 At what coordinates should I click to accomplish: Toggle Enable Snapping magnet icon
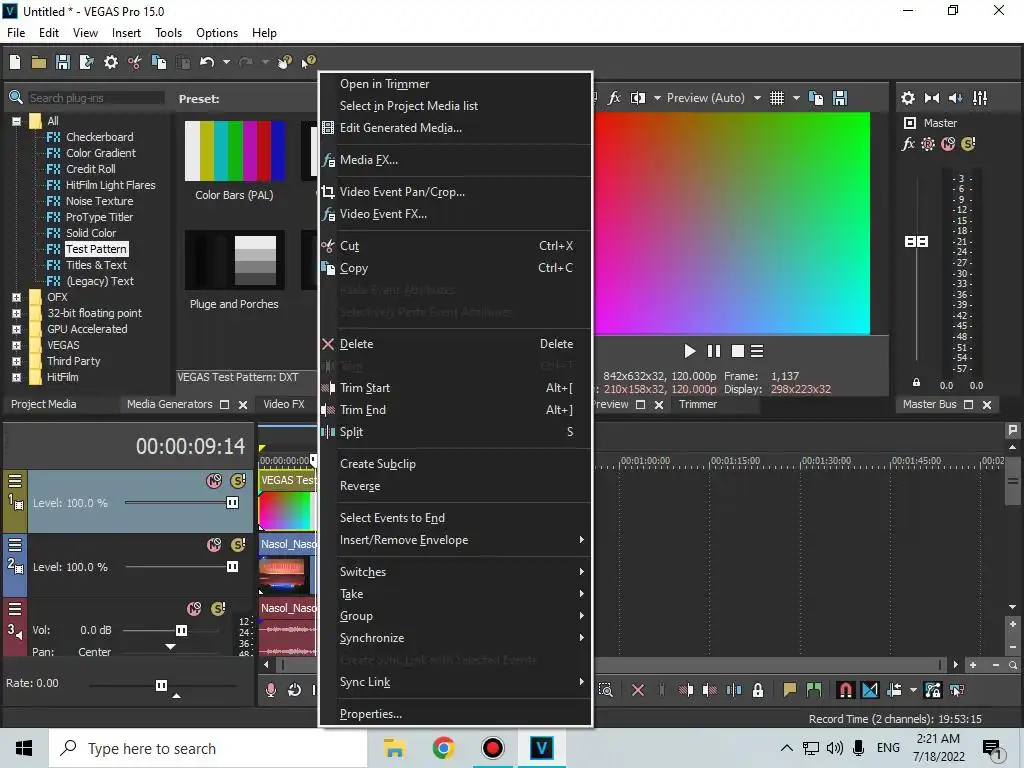[845, 690]
